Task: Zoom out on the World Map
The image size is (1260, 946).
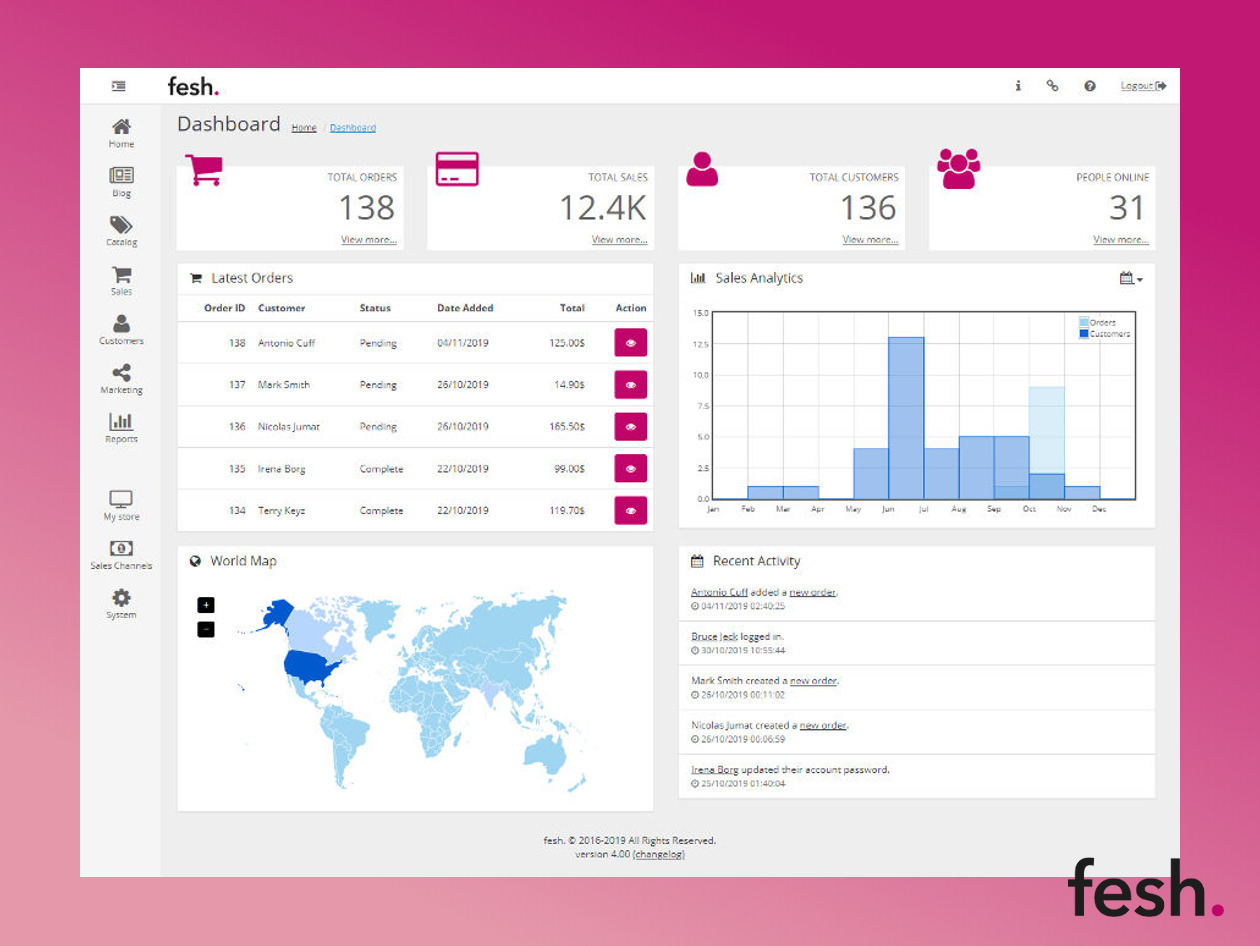Action: [x=206, y=629]
